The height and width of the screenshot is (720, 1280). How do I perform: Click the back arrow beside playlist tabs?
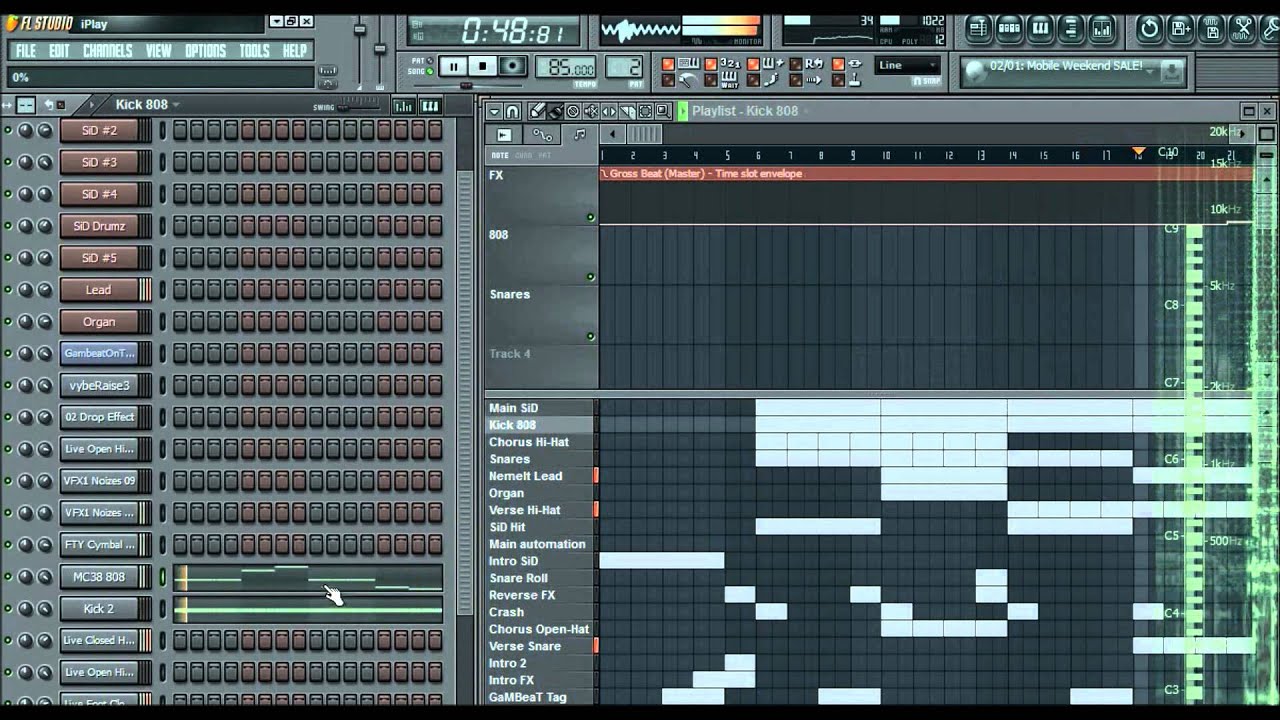612,135
